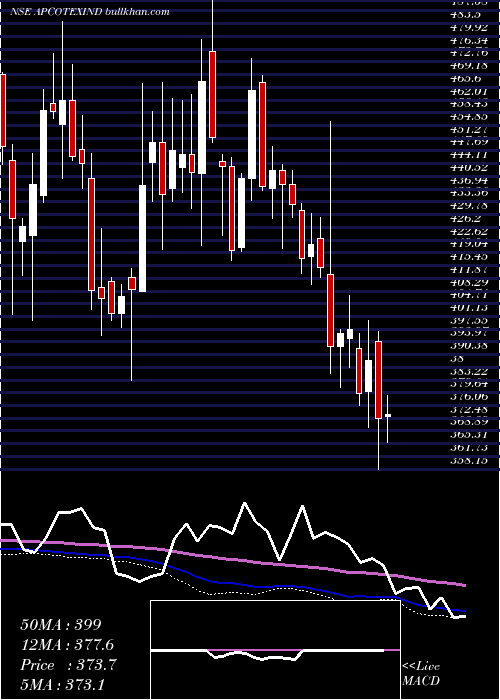This screenshot has width=500, height=700.
Task: Click the 372.48 price axis label
Action: click(x=468, y=409)
